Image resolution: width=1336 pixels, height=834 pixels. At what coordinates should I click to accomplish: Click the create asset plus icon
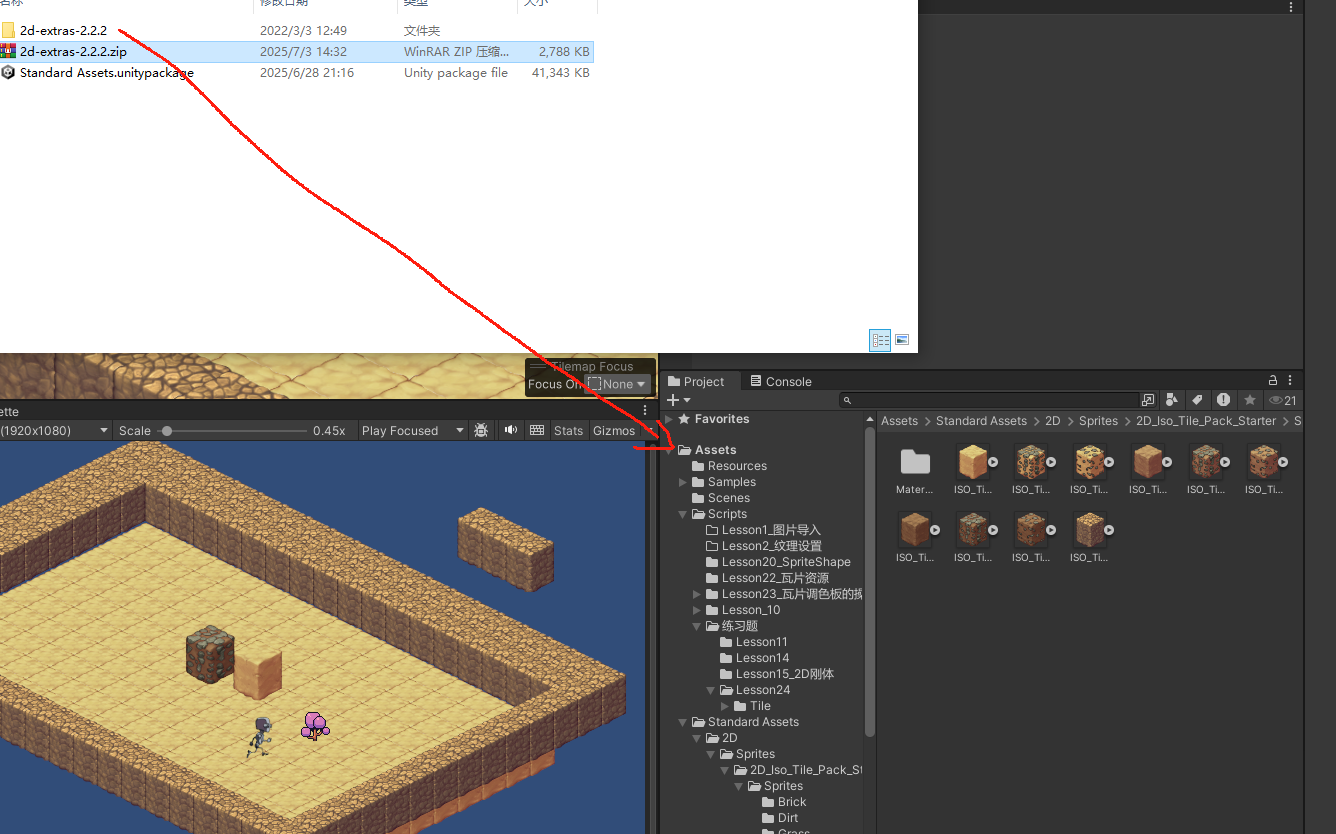pyautogui.click(x=672, y=398)
